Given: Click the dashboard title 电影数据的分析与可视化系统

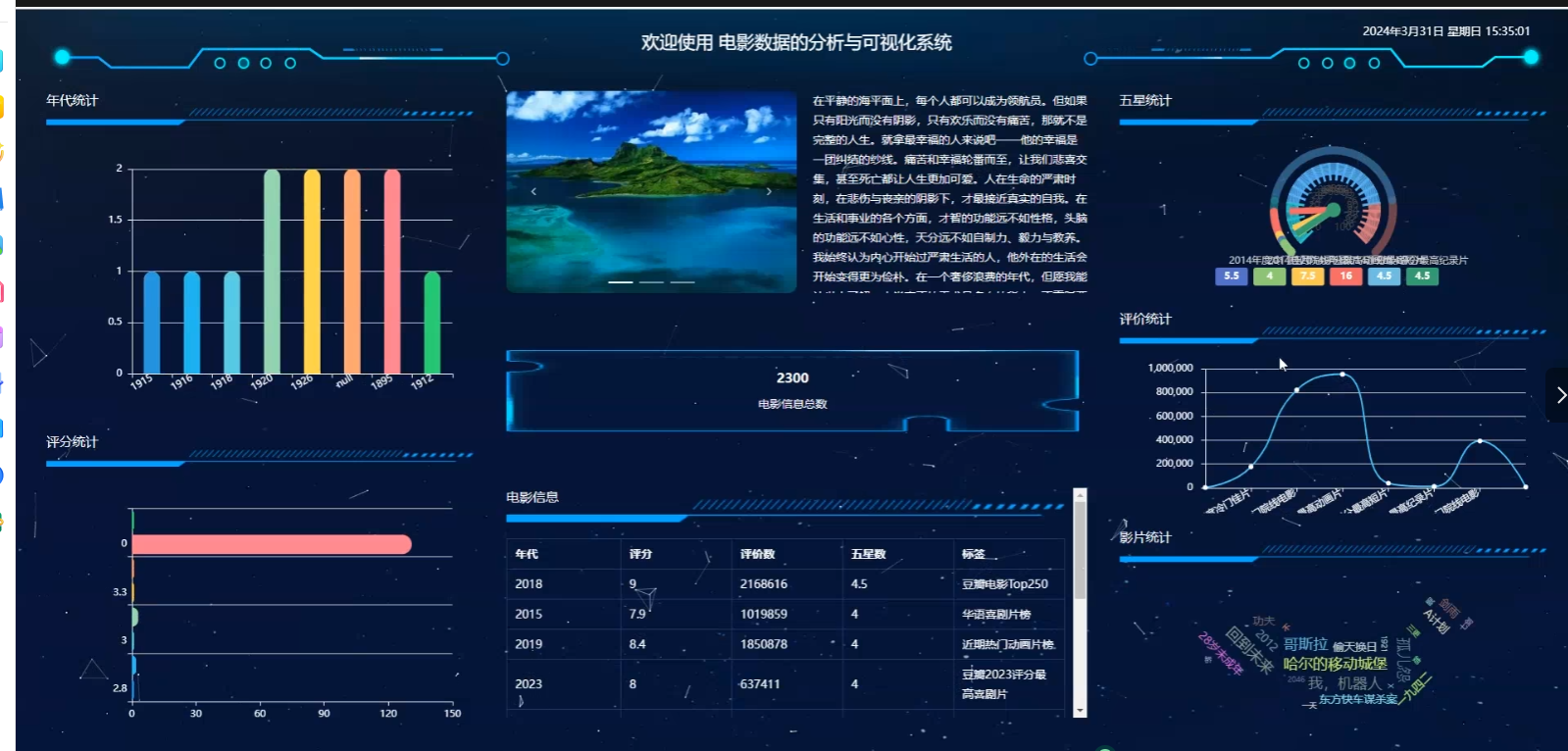Looking at the screenshot, I should [x=835, y=42].
